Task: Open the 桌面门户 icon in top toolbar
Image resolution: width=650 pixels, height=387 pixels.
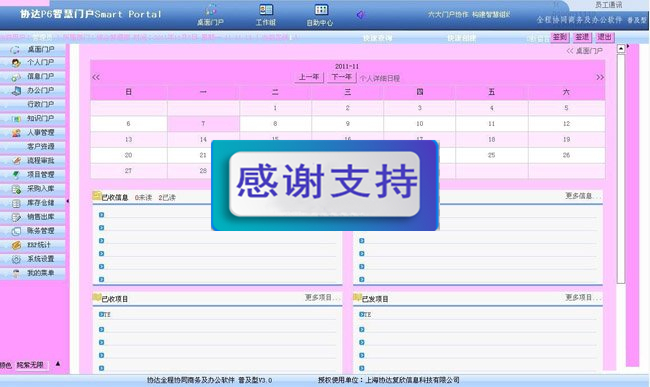Action: click(210, 15)
